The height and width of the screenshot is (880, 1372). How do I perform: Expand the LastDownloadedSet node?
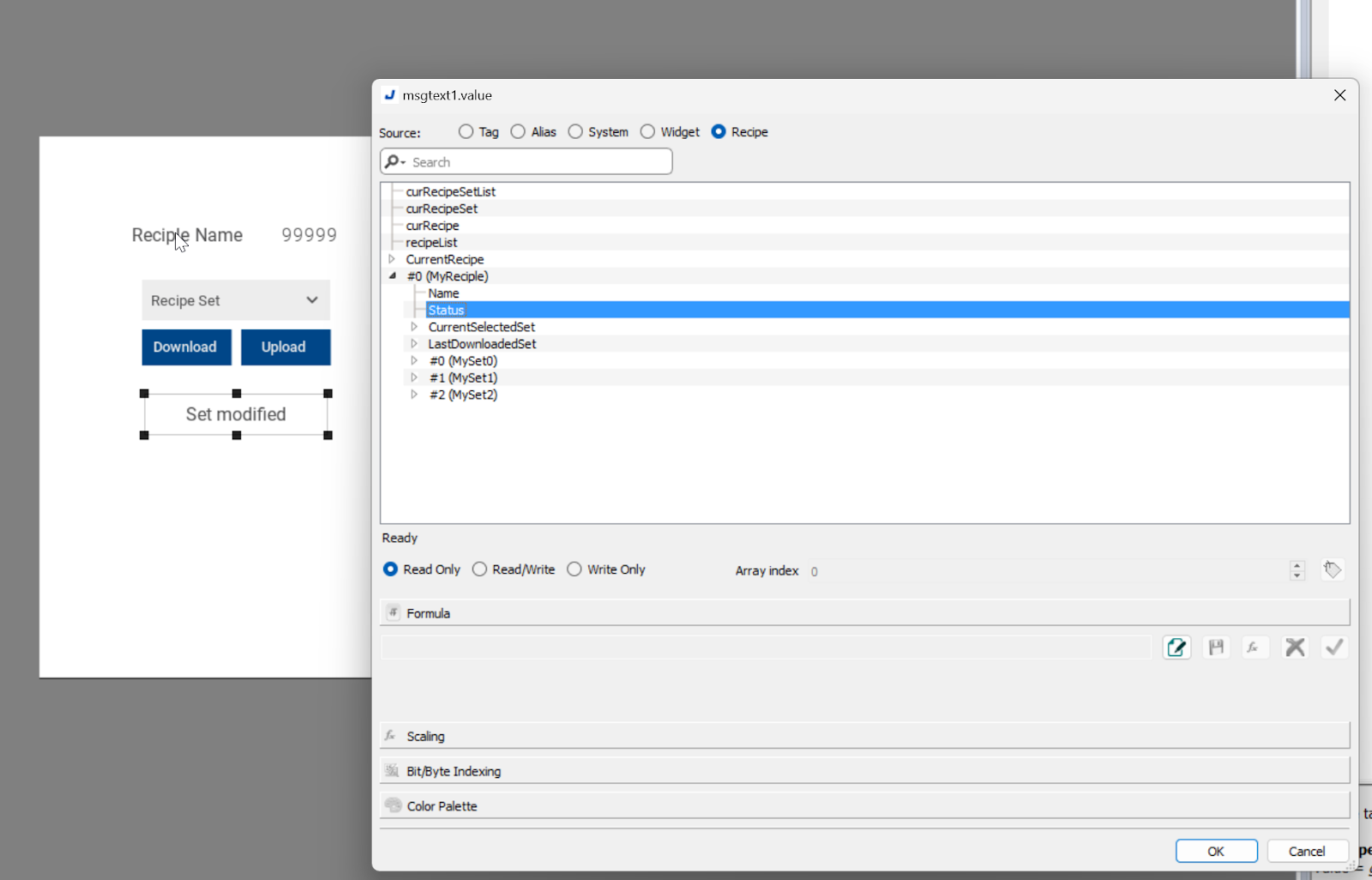click(x=414, y=344)
